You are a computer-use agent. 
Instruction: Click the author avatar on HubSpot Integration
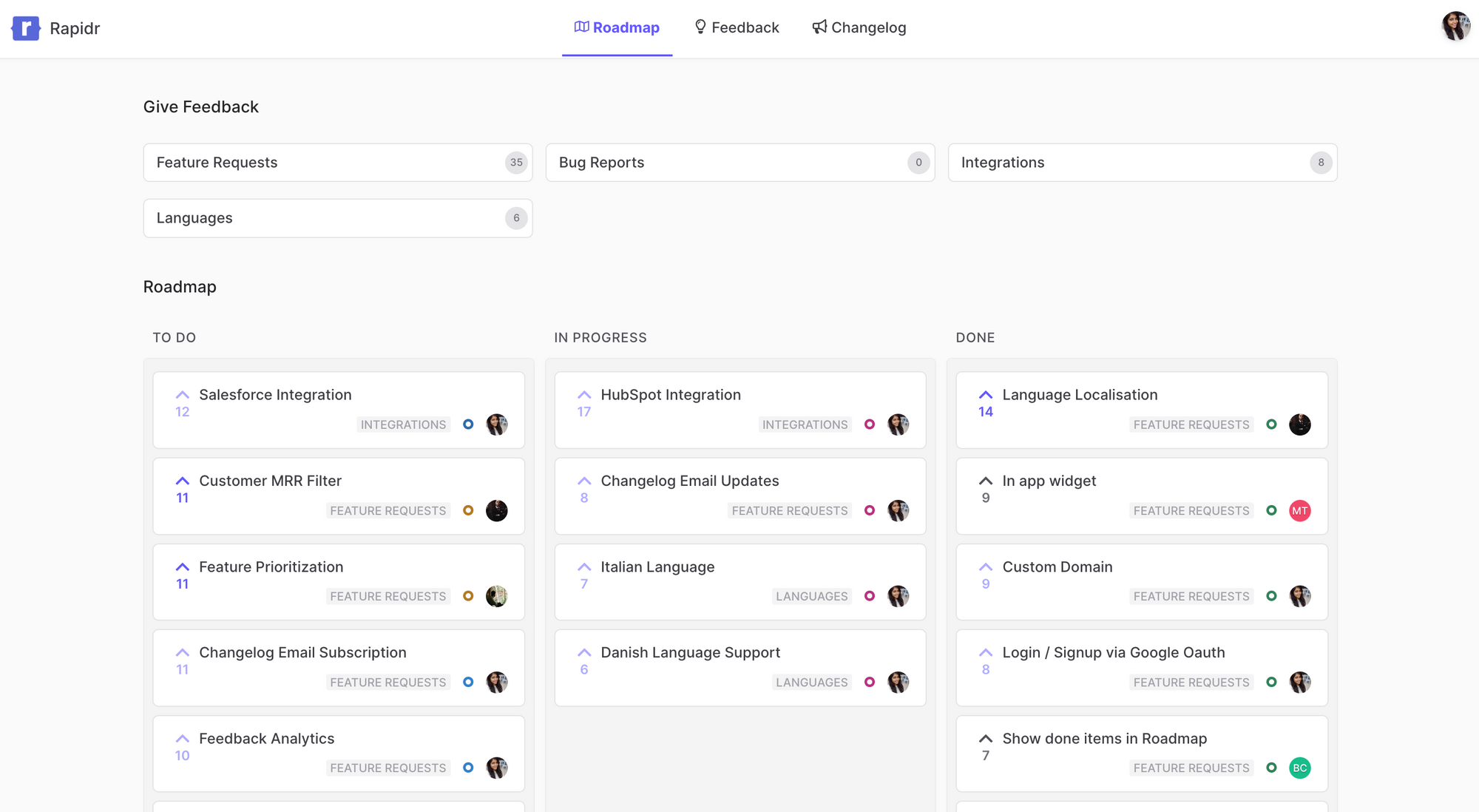(898, 424)
